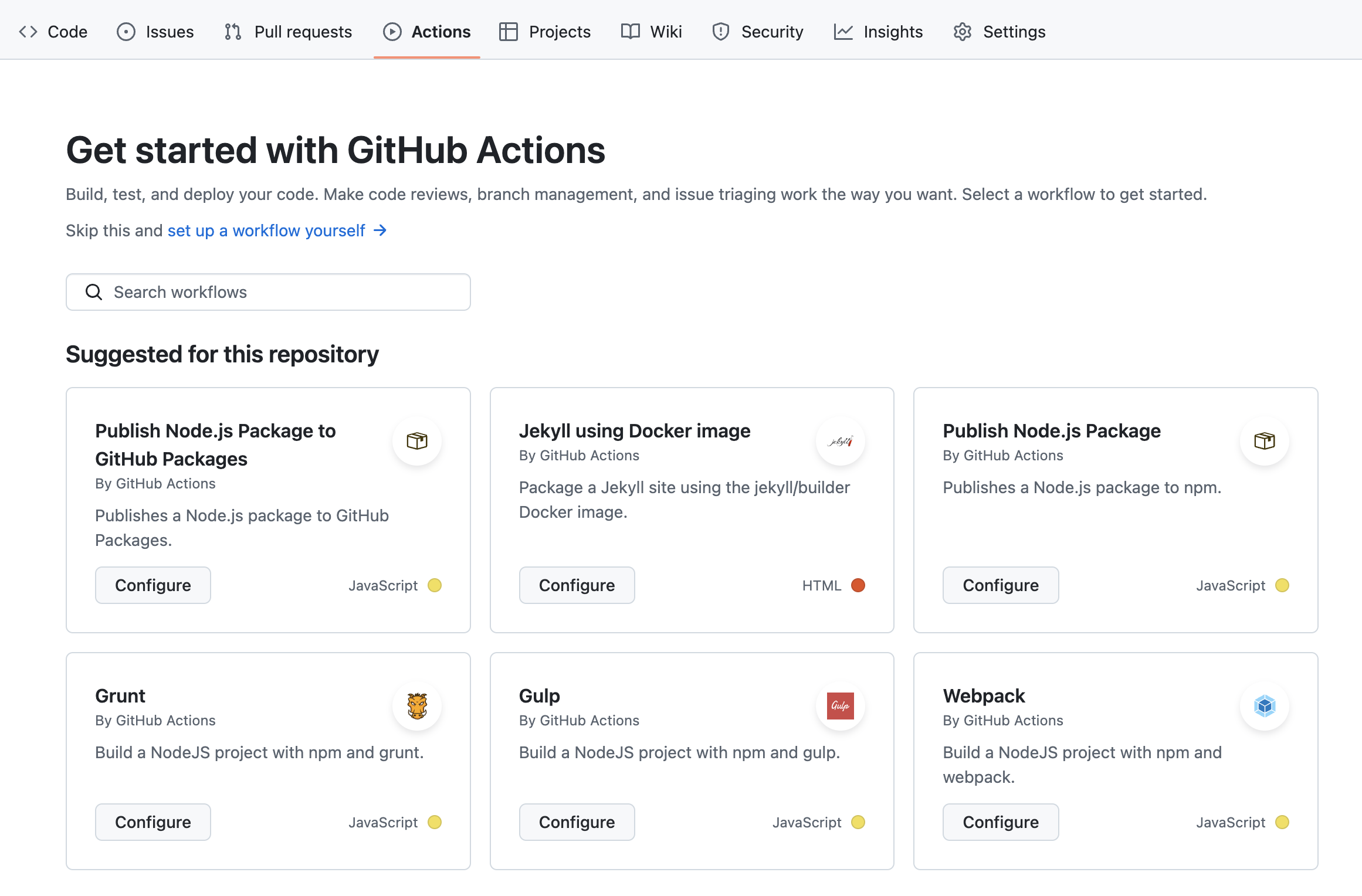This screenshot has width=1362, height=896.
Task: Configure the Webpack workflow
Action: [x=1000, y=822]
